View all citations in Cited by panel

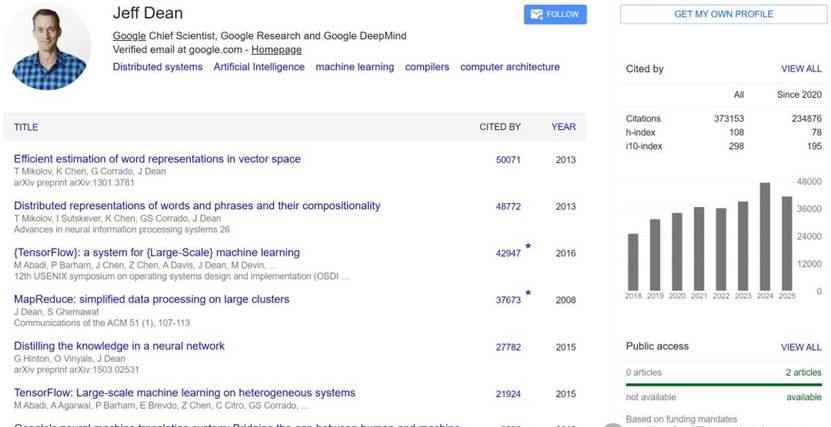801,69
